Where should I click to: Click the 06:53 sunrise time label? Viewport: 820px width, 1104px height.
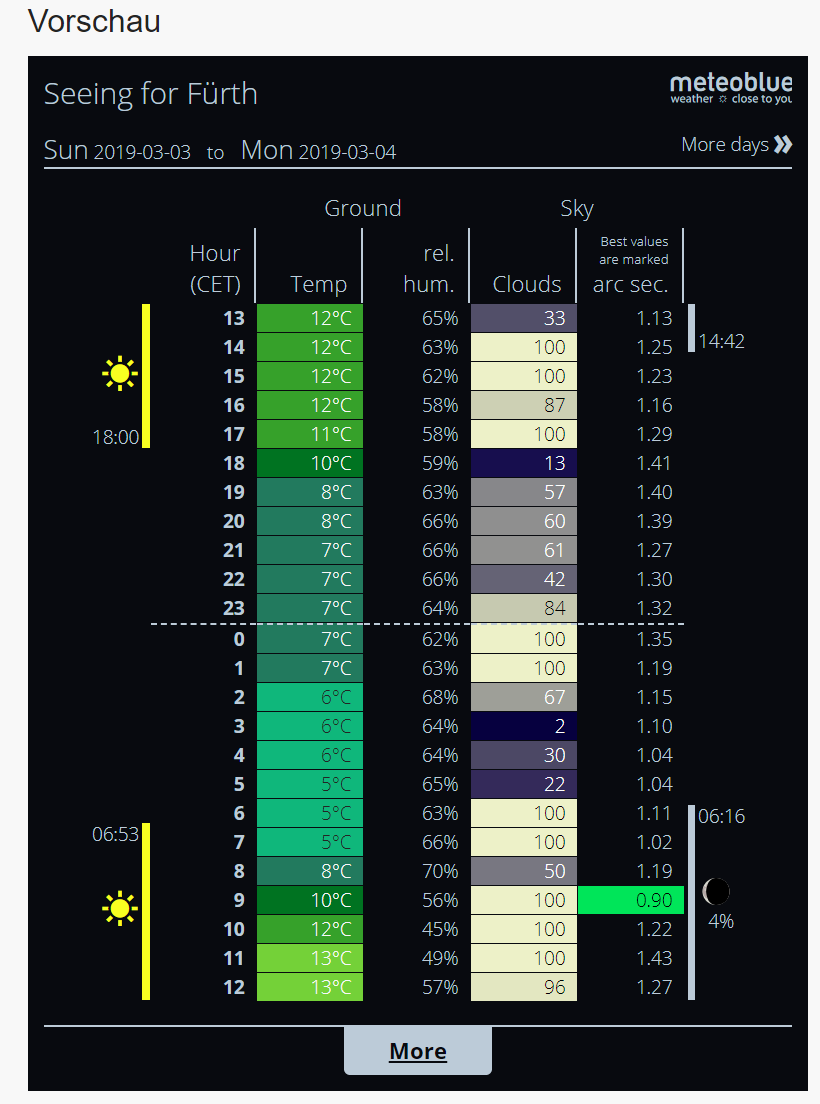point(116,834)
